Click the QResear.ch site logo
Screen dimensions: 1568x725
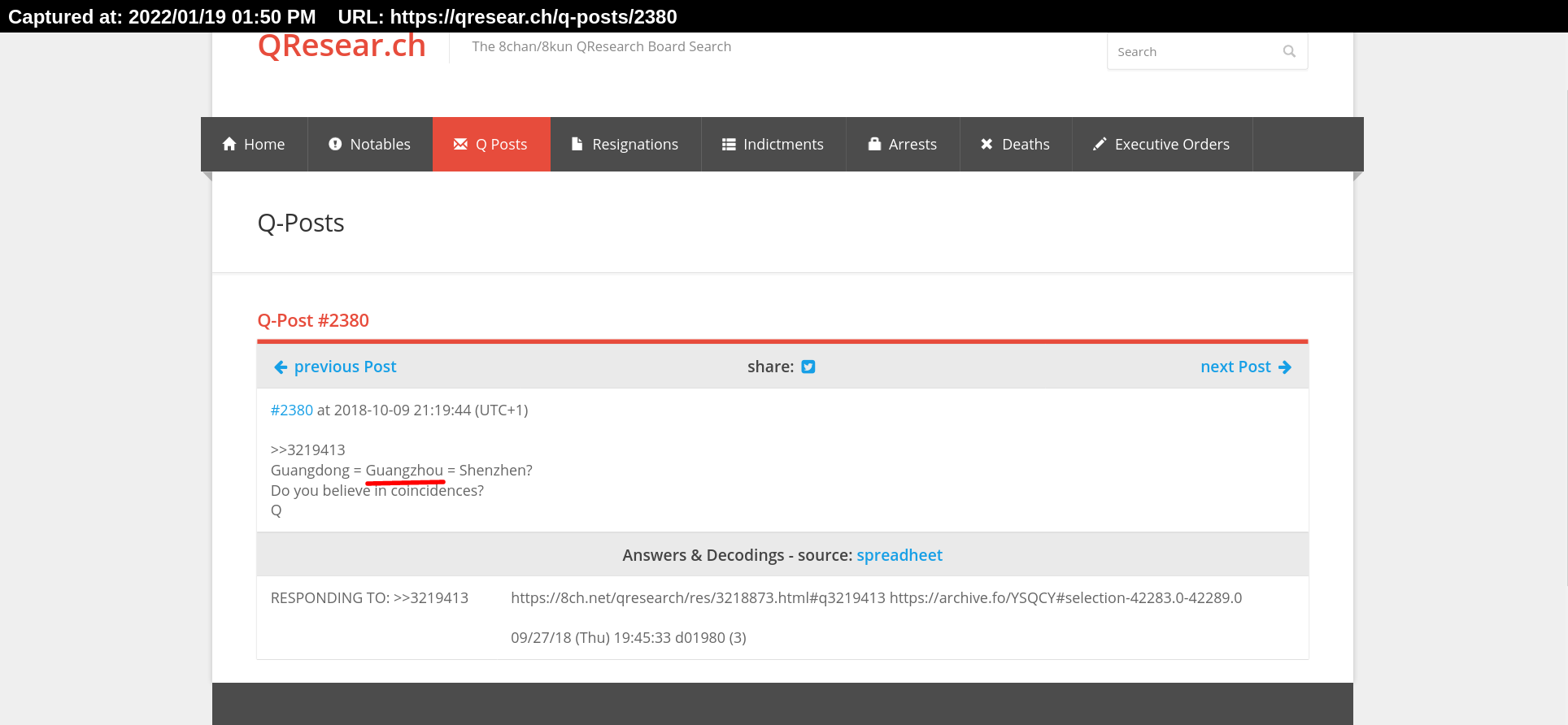(342, 46)
